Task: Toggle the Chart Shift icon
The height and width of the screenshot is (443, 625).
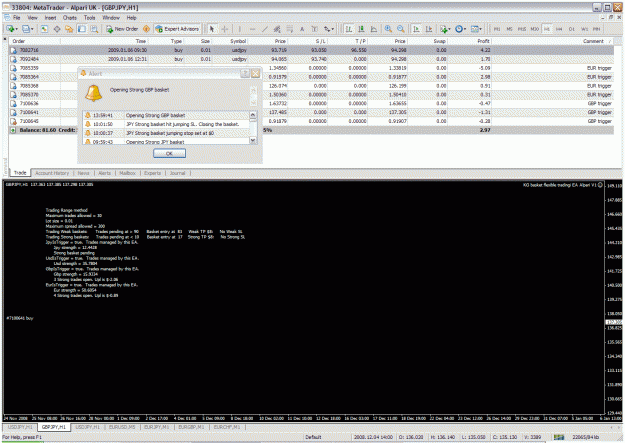Action: coord(429,29)
